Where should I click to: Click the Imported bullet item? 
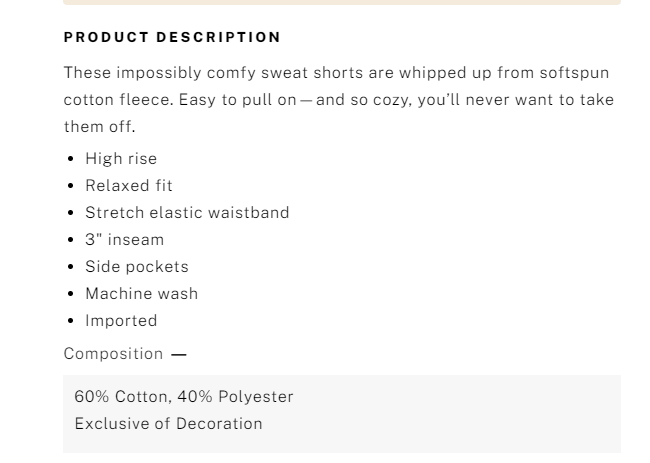point(121,321)
